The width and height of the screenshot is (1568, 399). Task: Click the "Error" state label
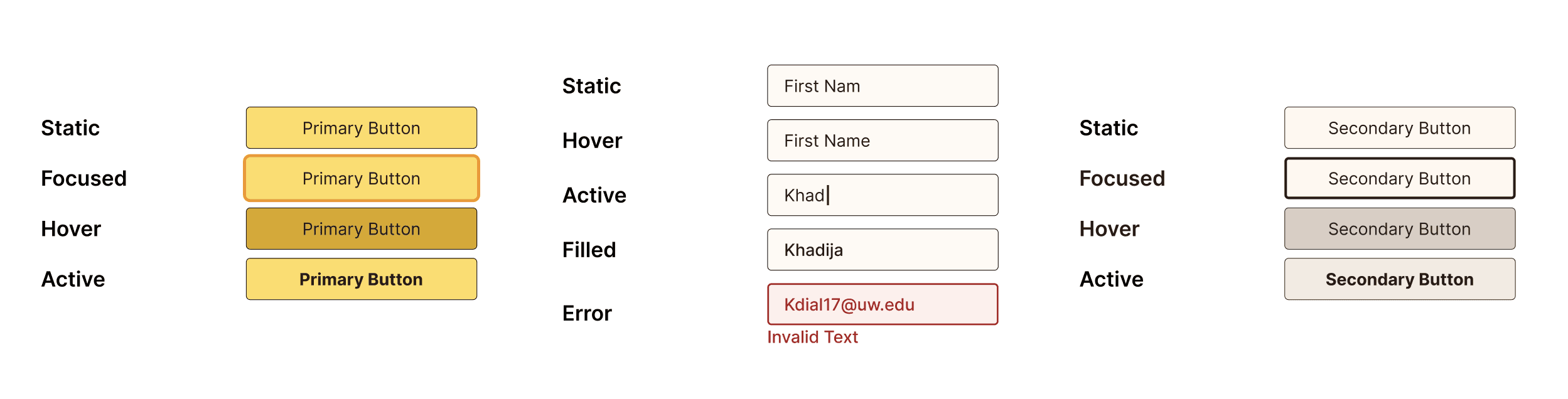tap(587, 313)
